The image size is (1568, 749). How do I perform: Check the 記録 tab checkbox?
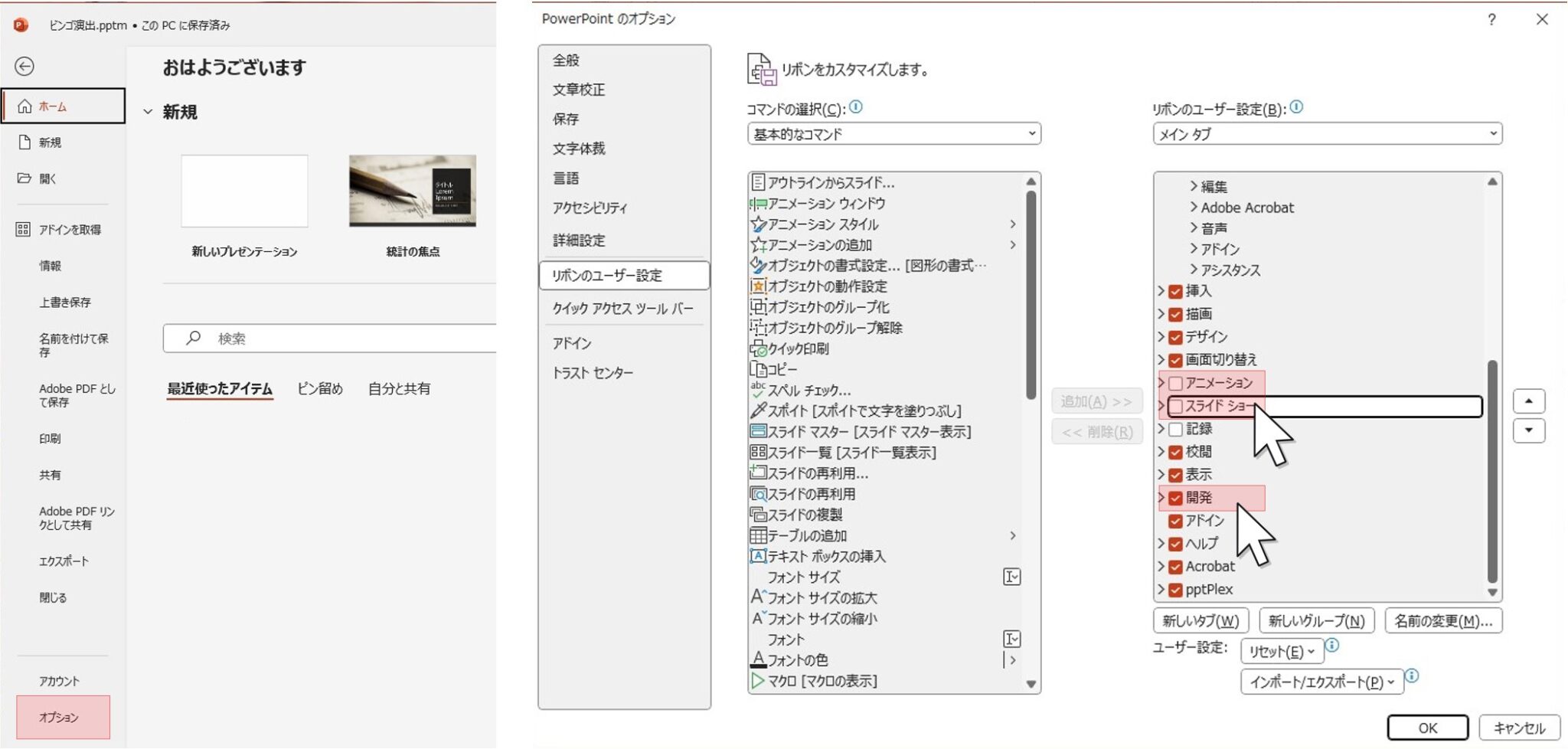1176,429
